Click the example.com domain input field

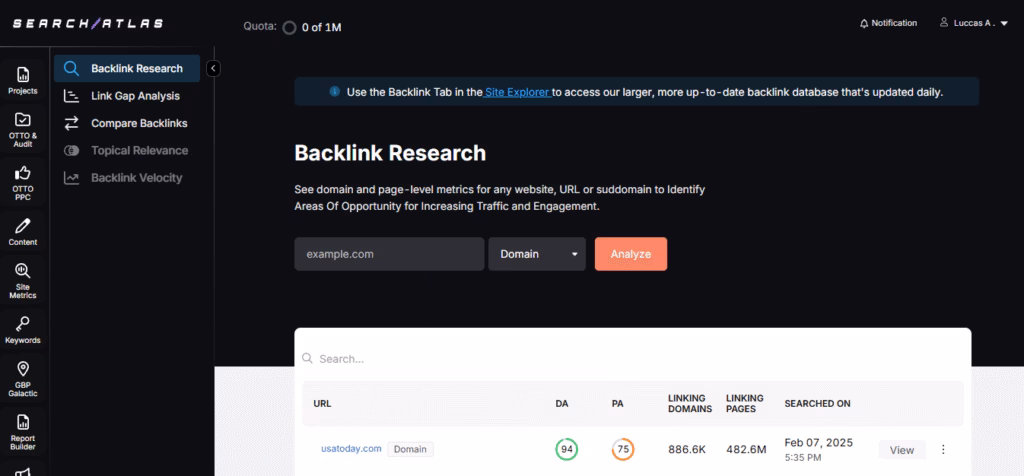tap(388, 254)
